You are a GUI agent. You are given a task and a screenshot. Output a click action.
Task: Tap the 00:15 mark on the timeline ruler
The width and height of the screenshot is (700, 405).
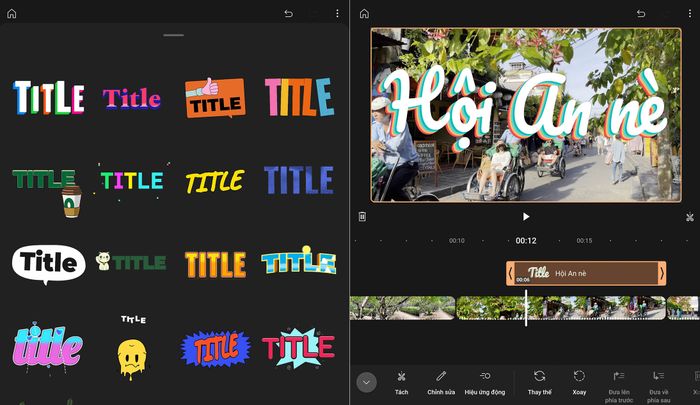click(584, 241)
